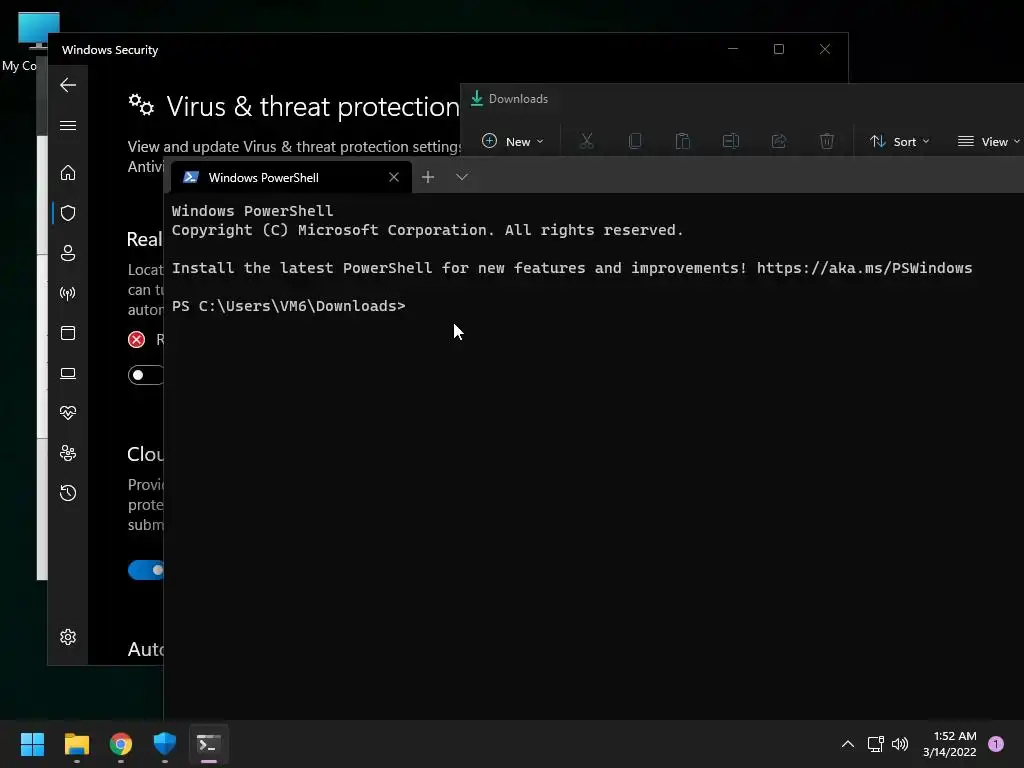1024x768 pixels.
Task: Close the Windows PowerShell tab
Action: (x=394, y=177)
